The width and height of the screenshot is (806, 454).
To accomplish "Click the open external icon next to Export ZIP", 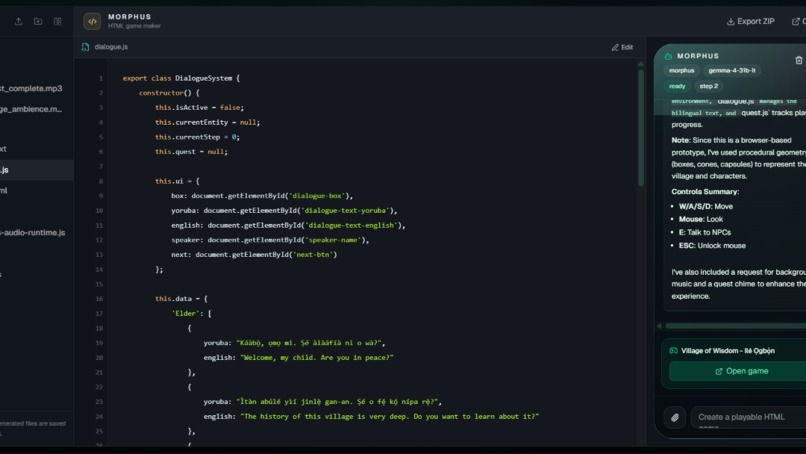I will [x=796, y=22].
